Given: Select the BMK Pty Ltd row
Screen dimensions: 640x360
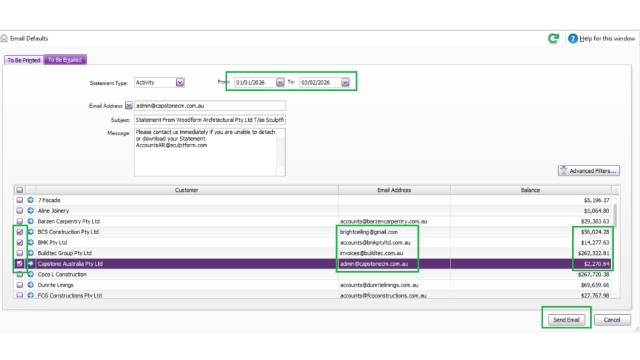Looking at the screenshot, I should tap(313, 242).
